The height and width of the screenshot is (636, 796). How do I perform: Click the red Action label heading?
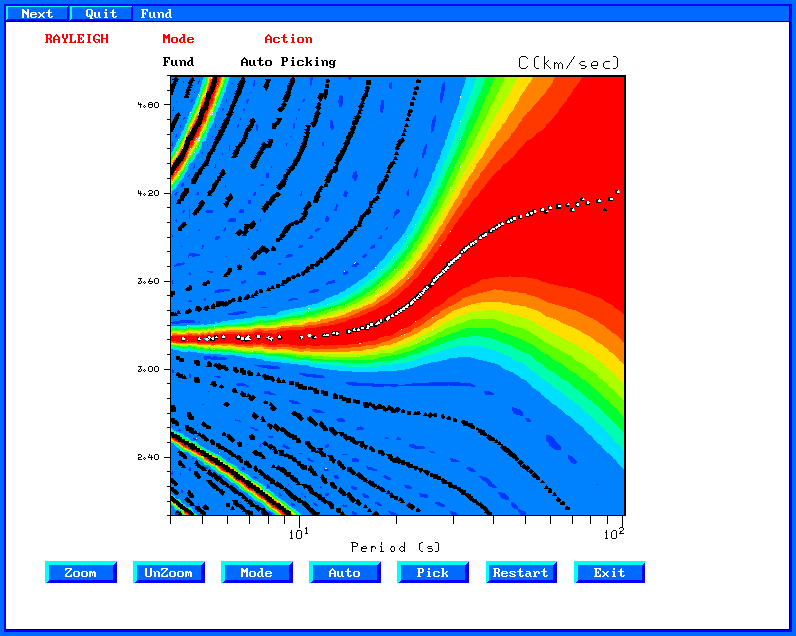click(x=288, y=39)
